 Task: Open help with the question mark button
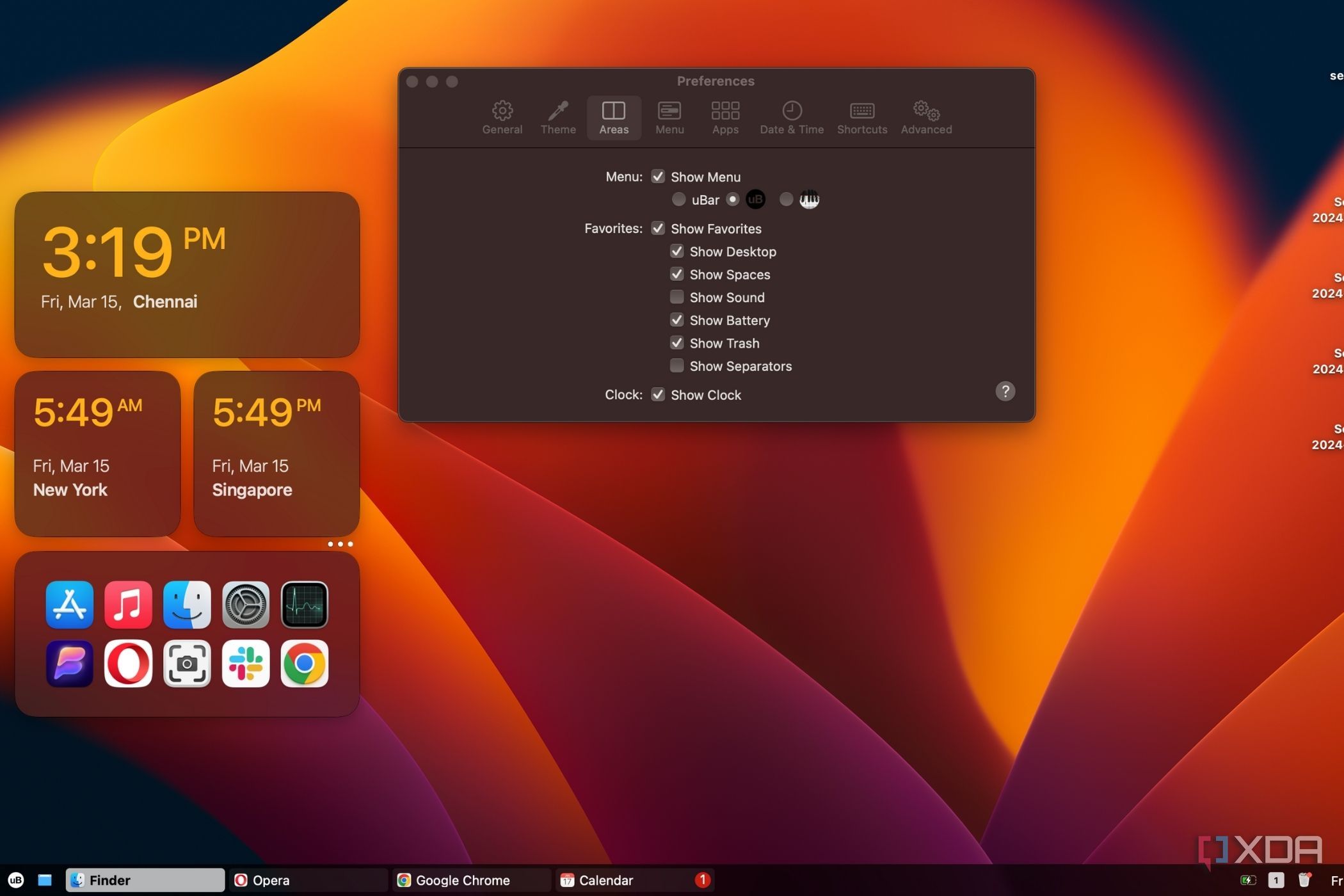pos(1005,391)
